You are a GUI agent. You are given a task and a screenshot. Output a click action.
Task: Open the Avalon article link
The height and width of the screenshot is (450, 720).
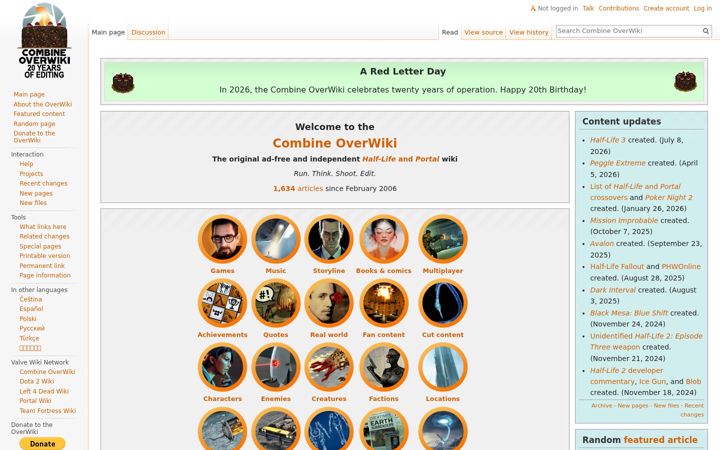pyautogui.click(x=602, y=244)
